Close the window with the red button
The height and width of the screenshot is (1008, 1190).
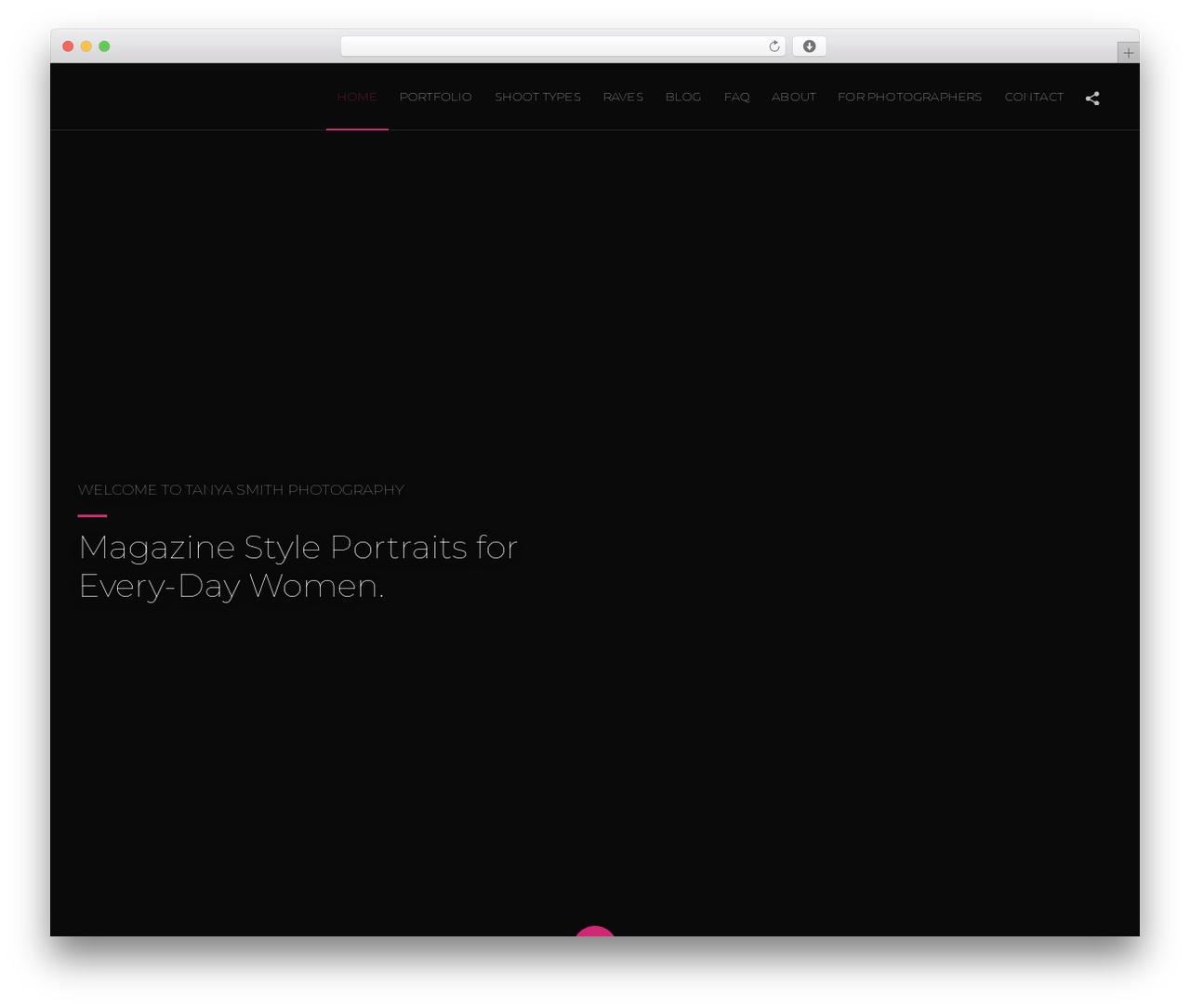[x=68, y=46]
